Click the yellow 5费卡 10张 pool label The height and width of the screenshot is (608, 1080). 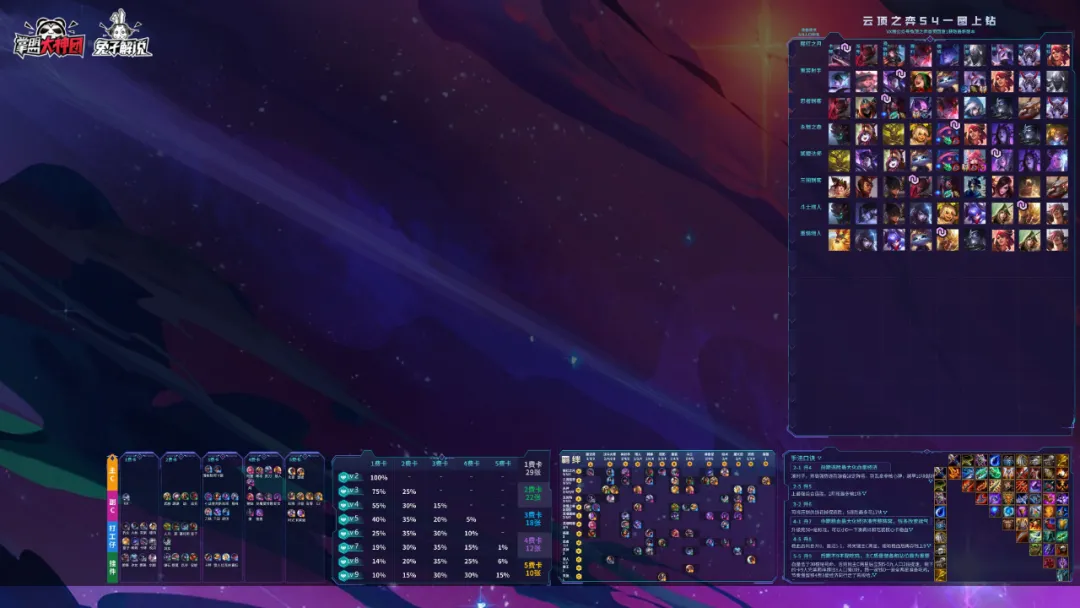tap(533, 569)
